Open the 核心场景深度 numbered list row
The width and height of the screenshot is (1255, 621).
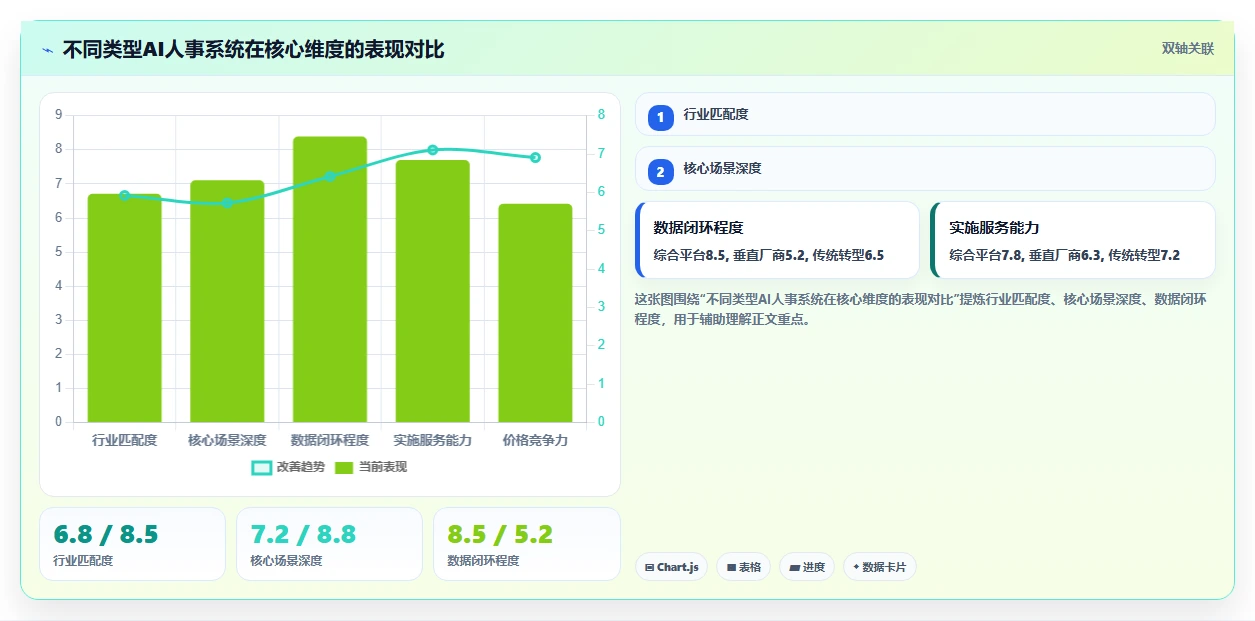click(x=925, y=168)
